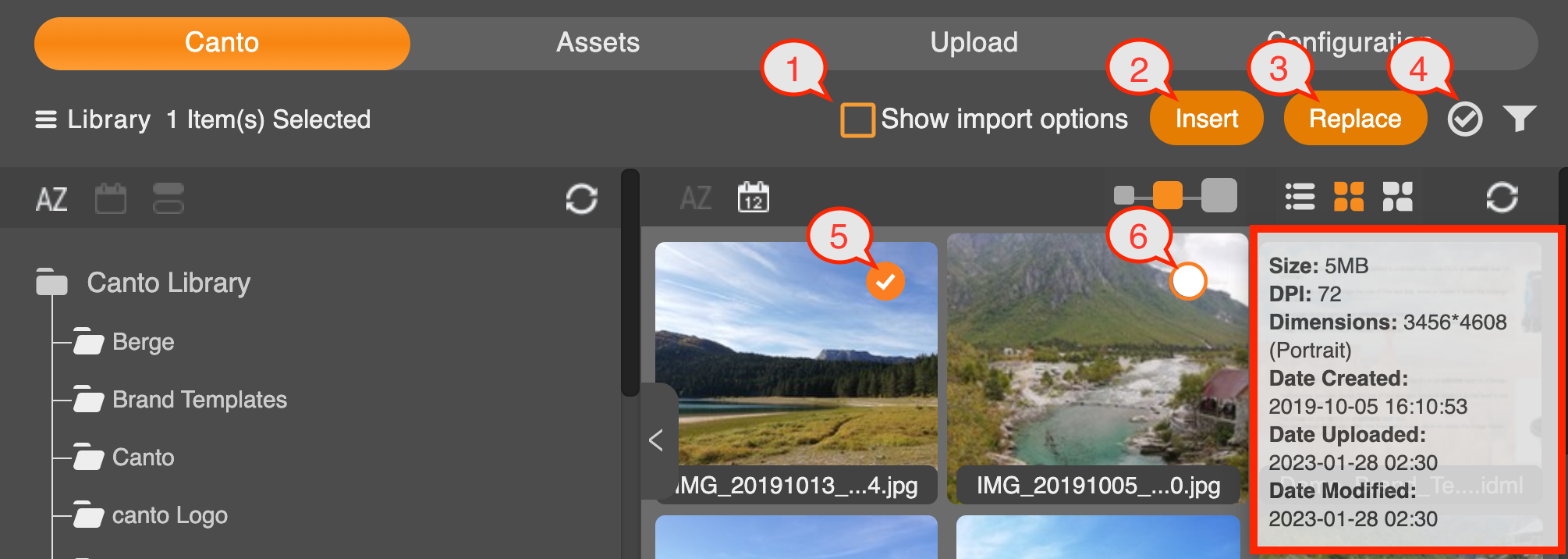This screenshot has height=559, width=1568.
Task: Open the Library hamburger menu
Action: click(x=46, y=119)
